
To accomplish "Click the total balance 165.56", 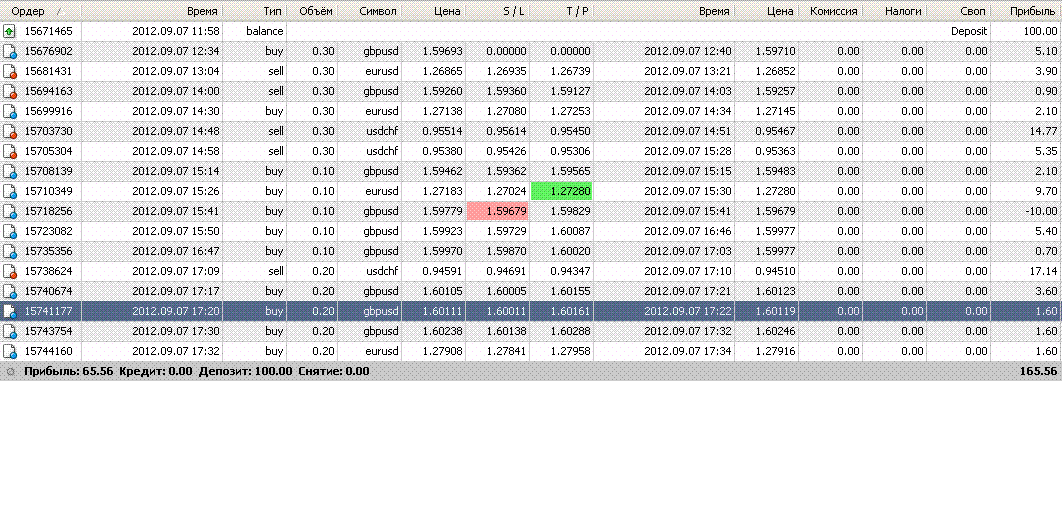I will point(1038,371).
